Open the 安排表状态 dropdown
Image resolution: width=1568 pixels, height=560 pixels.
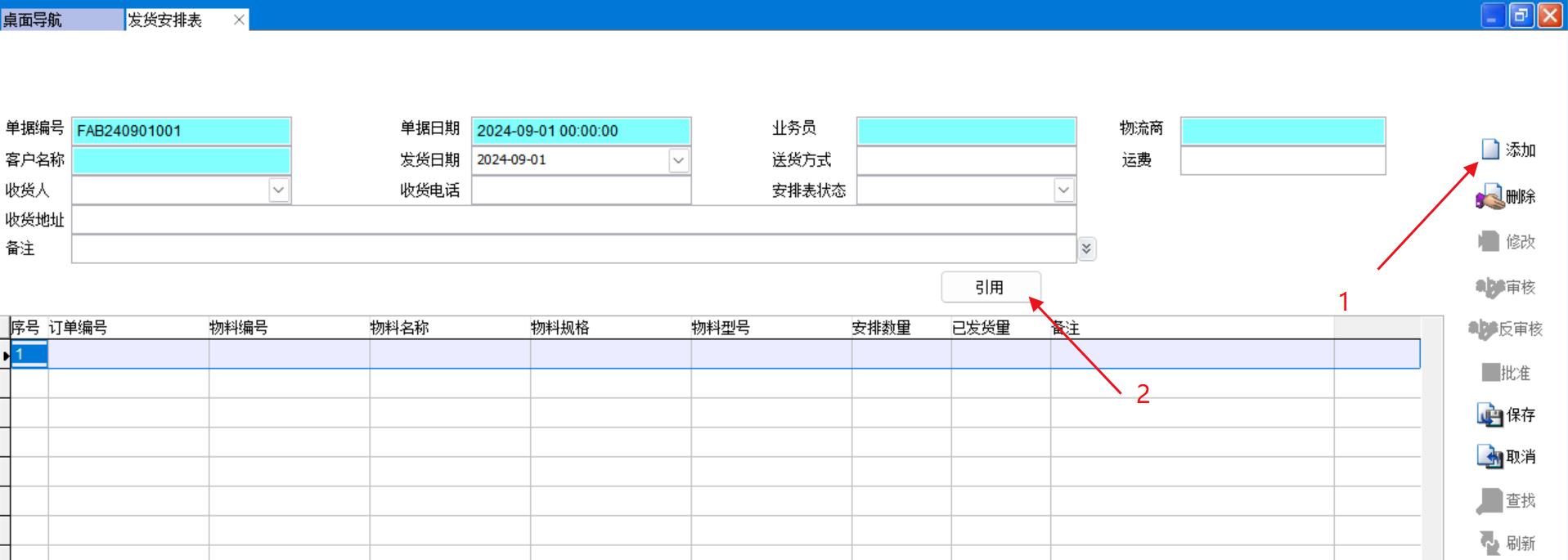pos(1063,190)
